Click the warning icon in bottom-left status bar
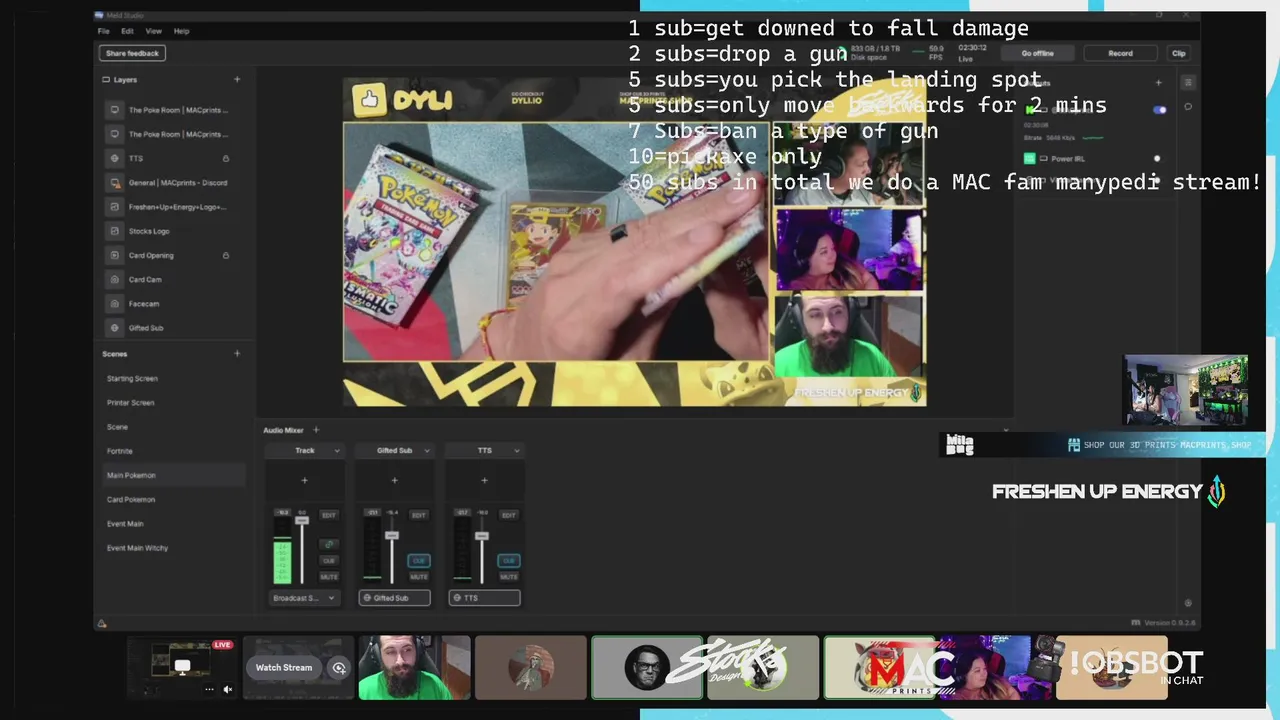This screenshot has height=720, width=1280. [x=102, y=623]
